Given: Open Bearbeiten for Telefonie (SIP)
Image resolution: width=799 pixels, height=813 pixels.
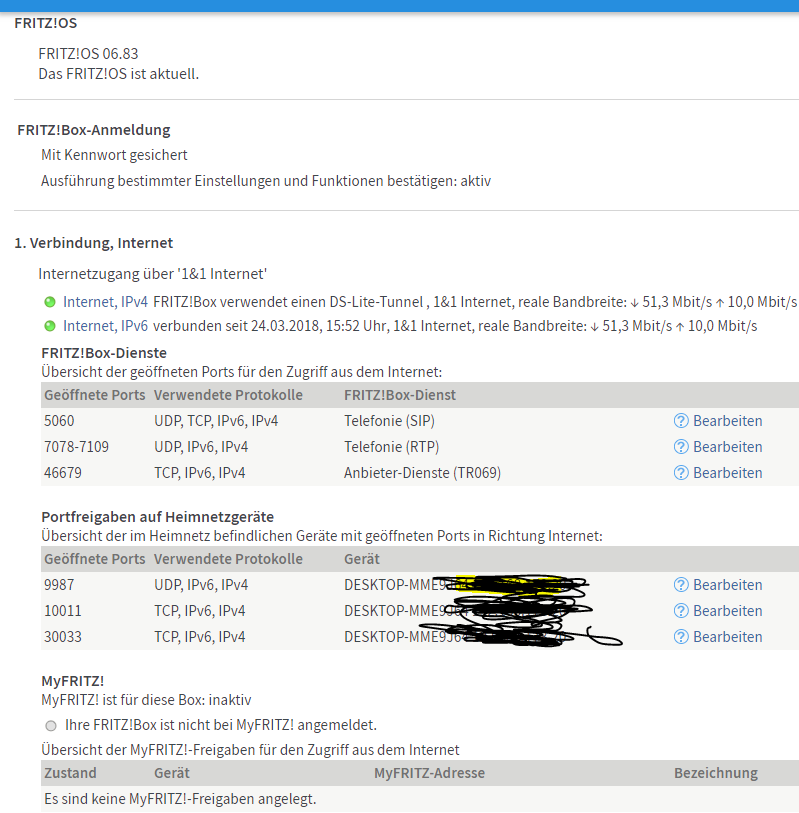Looking at the screenshot, I should [727, 420].
